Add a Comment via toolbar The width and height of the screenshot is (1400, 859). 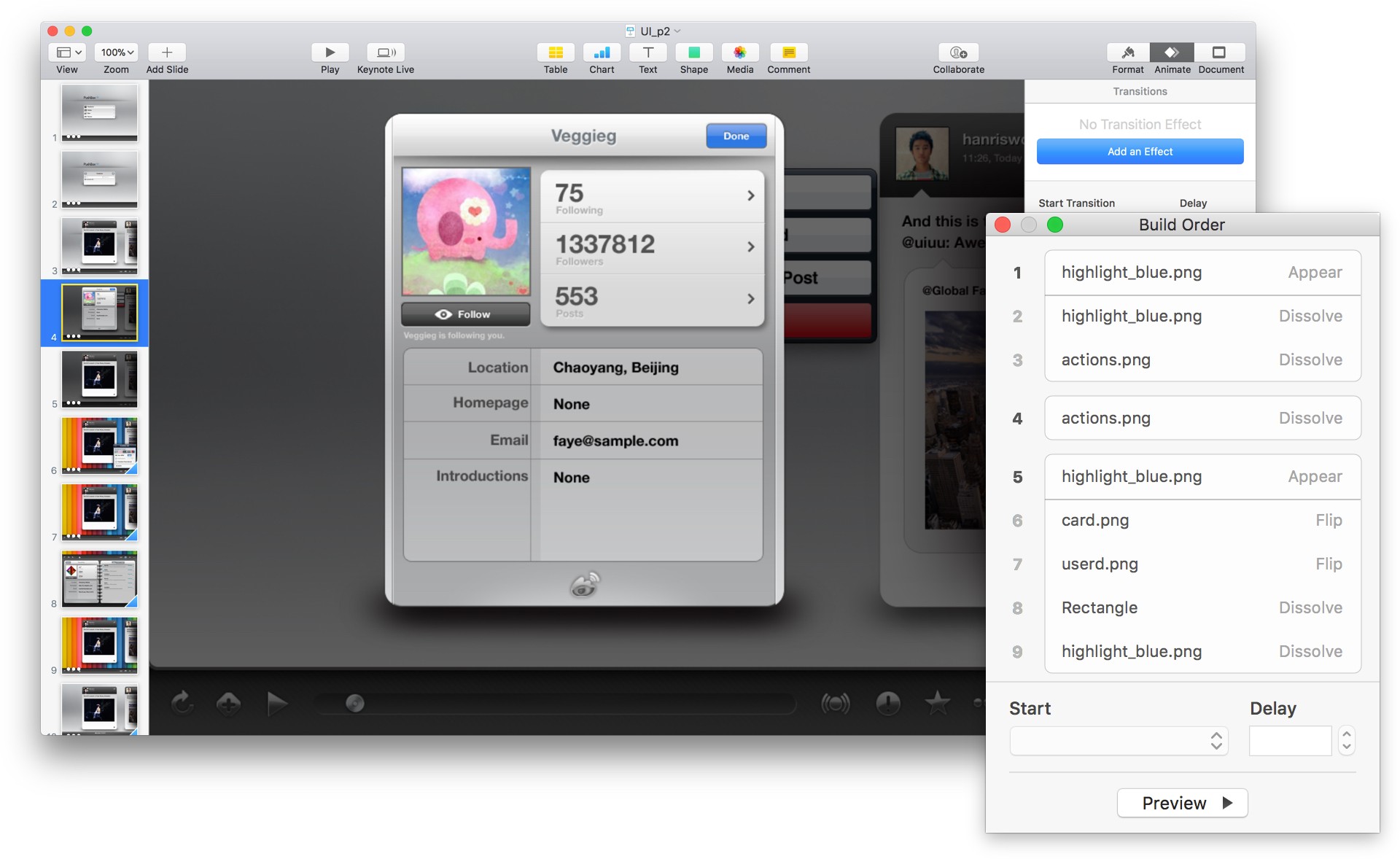[x=788, y=53]
